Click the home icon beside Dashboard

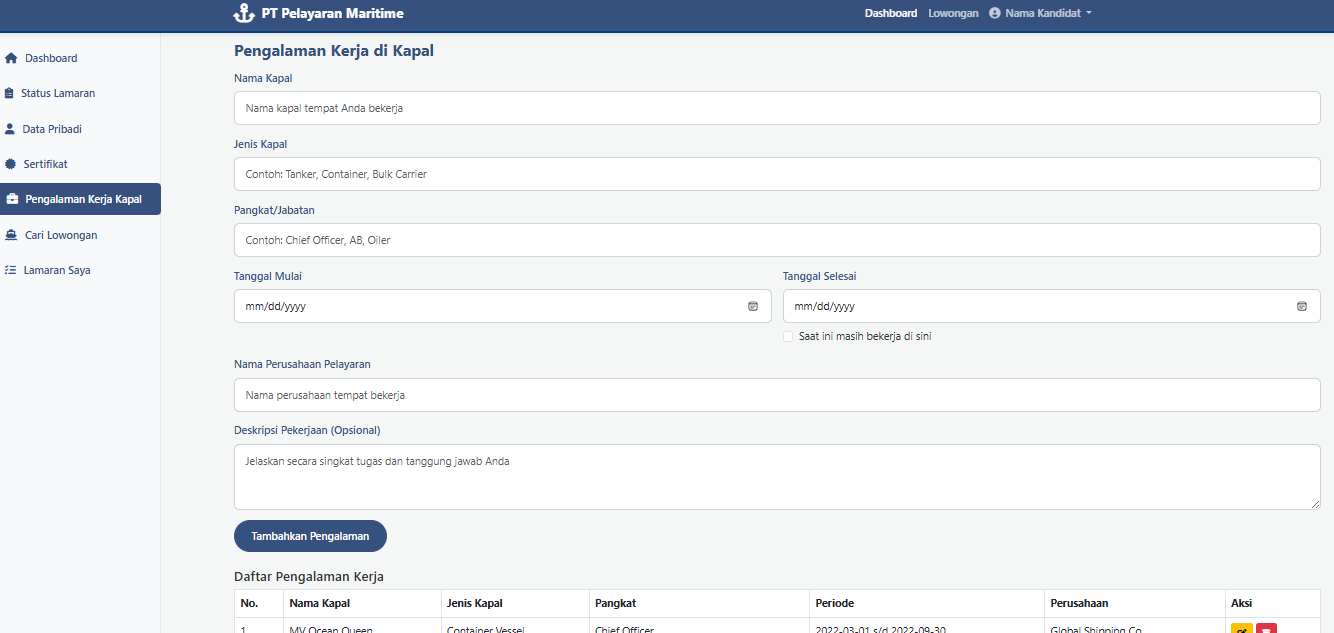click(11, 58)
